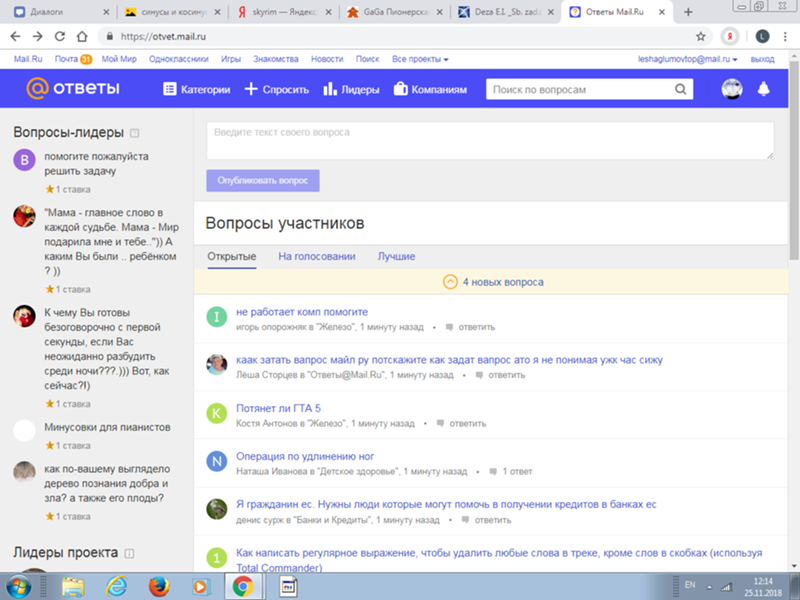
Task: Open the Компаниям section
Action: pos(430,89)
